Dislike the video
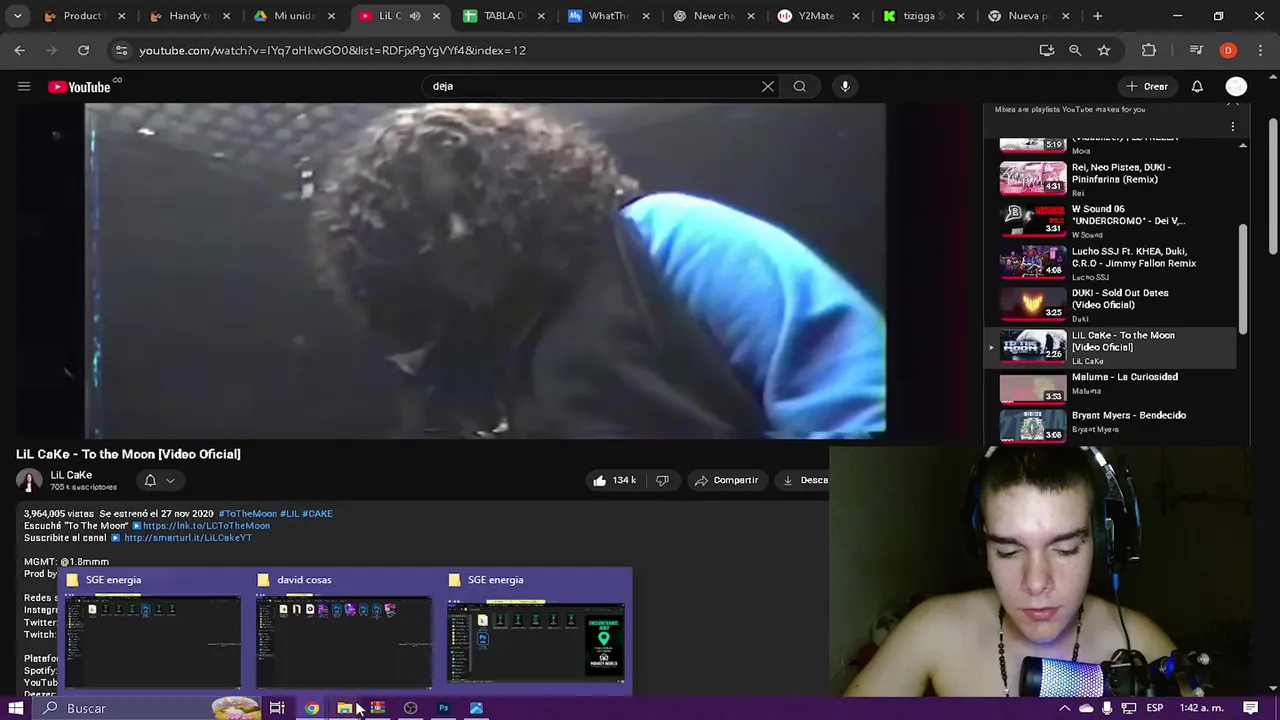 662,480
